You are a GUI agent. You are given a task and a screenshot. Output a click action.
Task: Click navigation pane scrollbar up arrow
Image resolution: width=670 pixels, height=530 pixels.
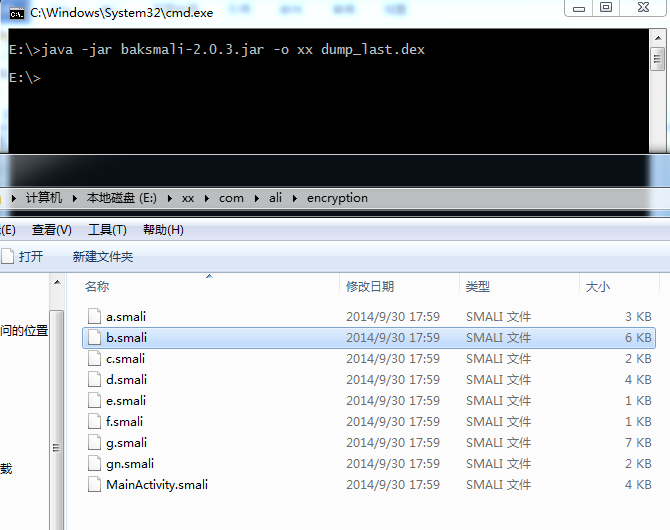(57, 283)
